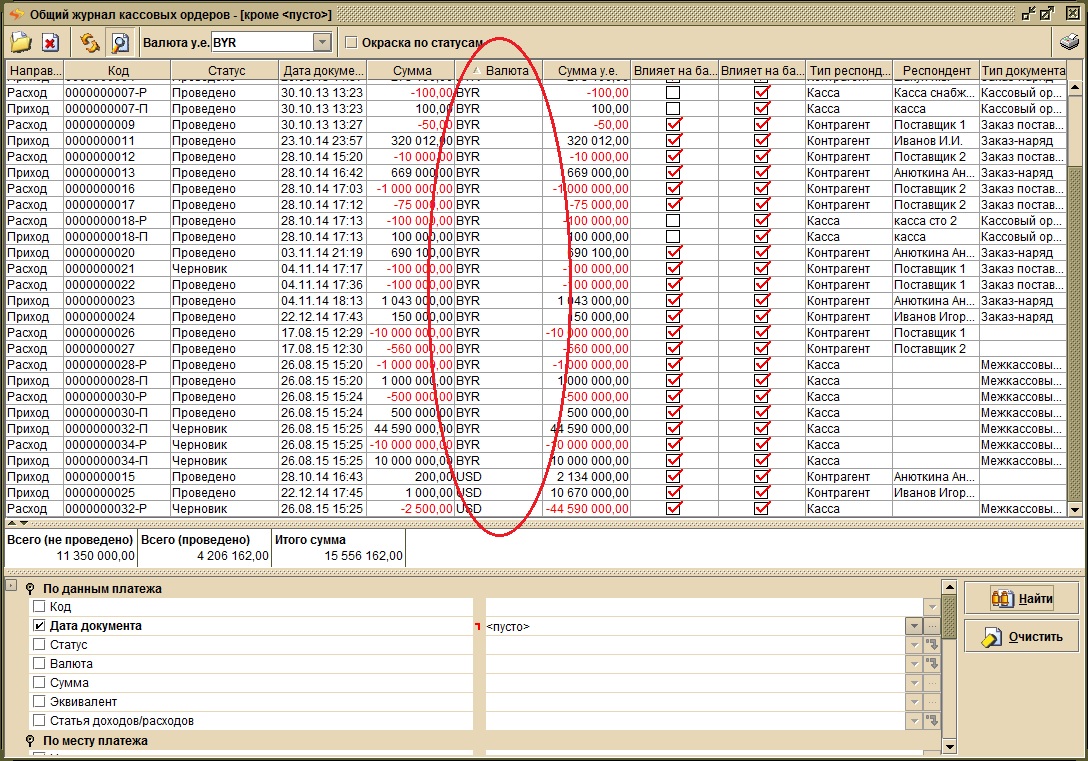The image size is (1088, 761).
Task: Click ellipsis button in Дата документа row
Action: point(932,626)
